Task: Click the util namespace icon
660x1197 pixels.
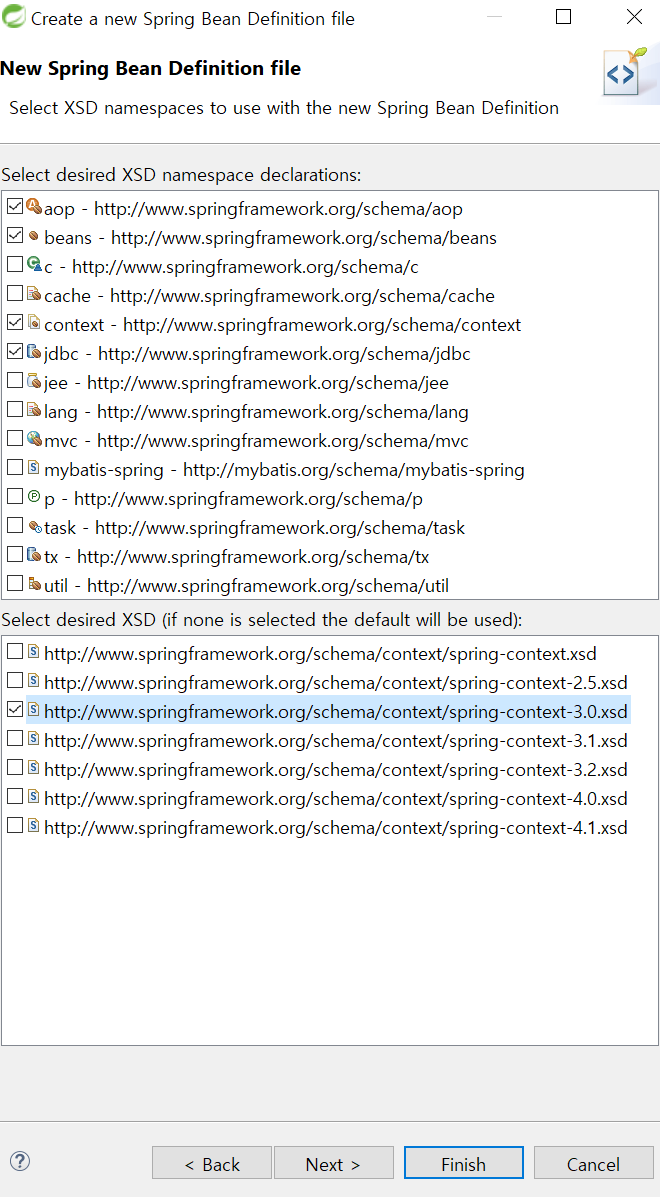Action: [x=34, y=585]
